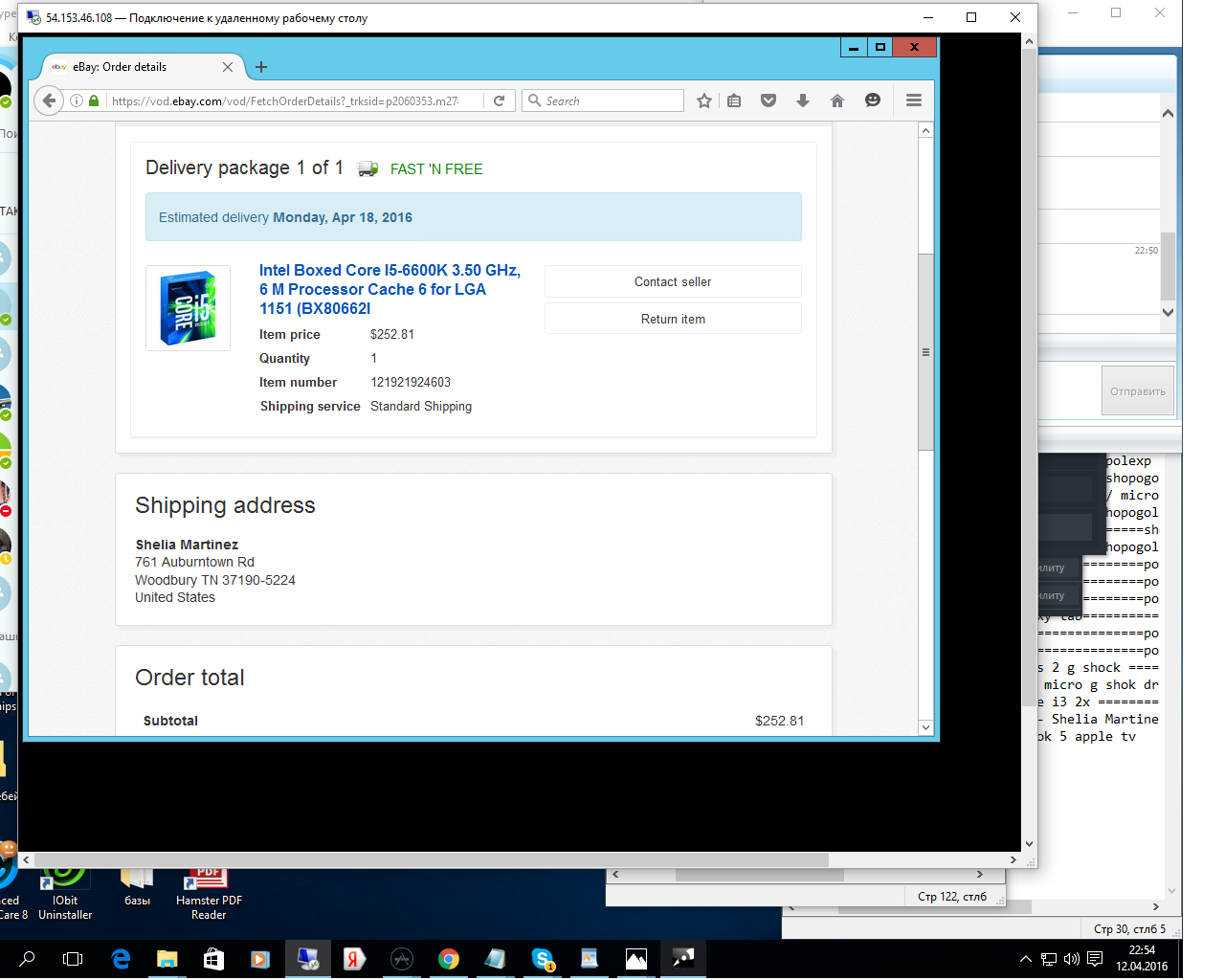Screen dimensions: 1225x980
Task: Click the eBay page scrollbar down arrow
Action: tap(925, 727)
